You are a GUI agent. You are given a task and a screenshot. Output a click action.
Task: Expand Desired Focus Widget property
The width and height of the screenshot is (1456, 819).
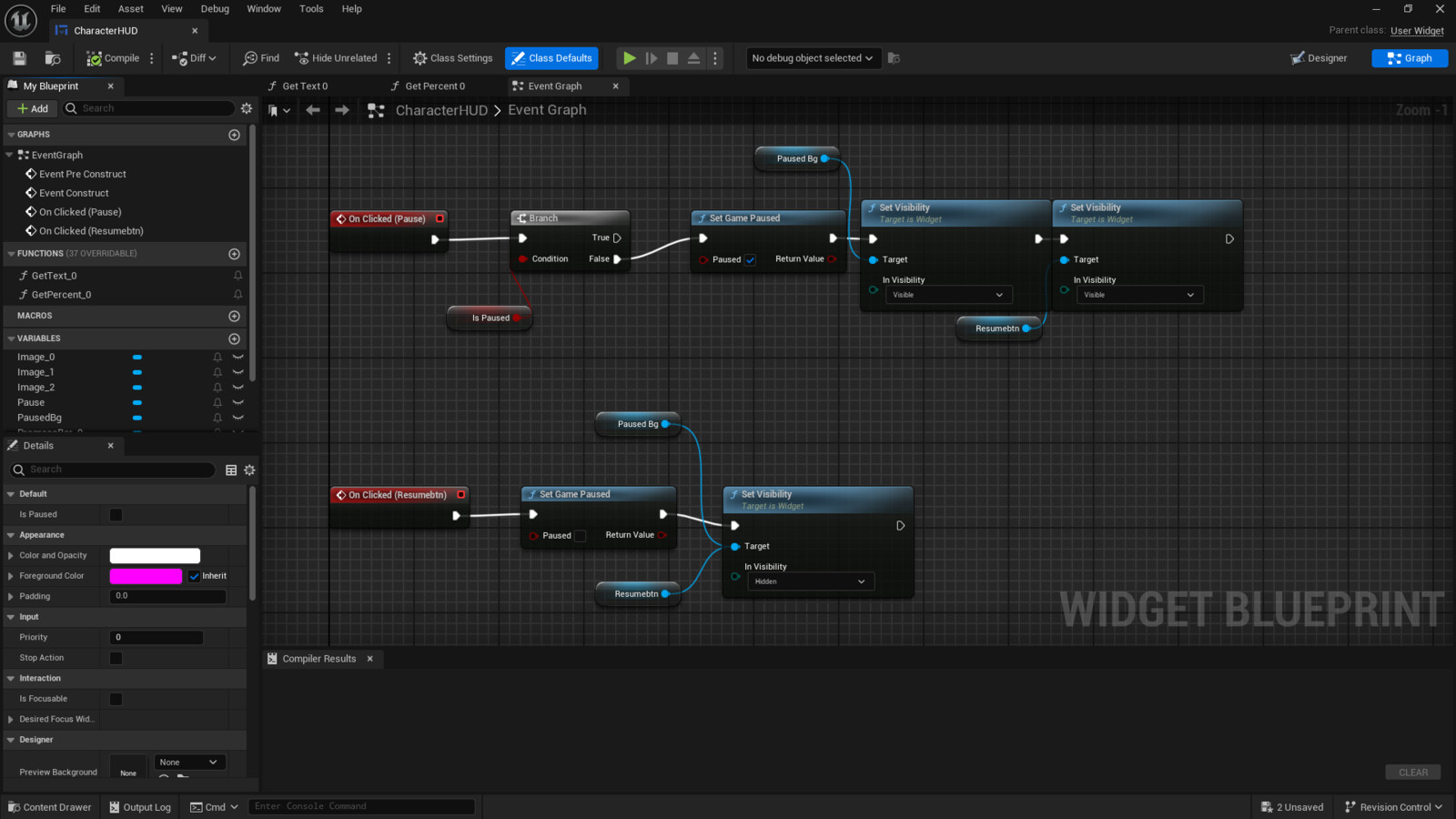click(11, 720)
